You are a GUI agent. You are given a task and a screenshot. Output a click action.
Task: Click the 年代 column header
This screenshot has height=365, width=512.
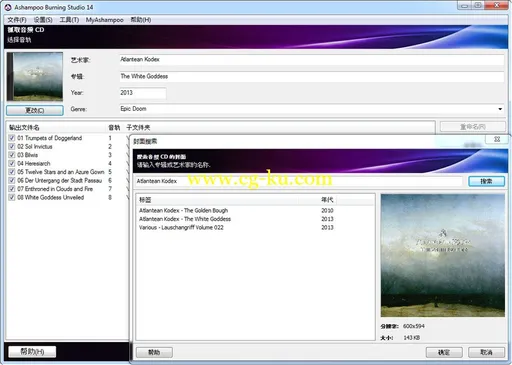(327, 200)
